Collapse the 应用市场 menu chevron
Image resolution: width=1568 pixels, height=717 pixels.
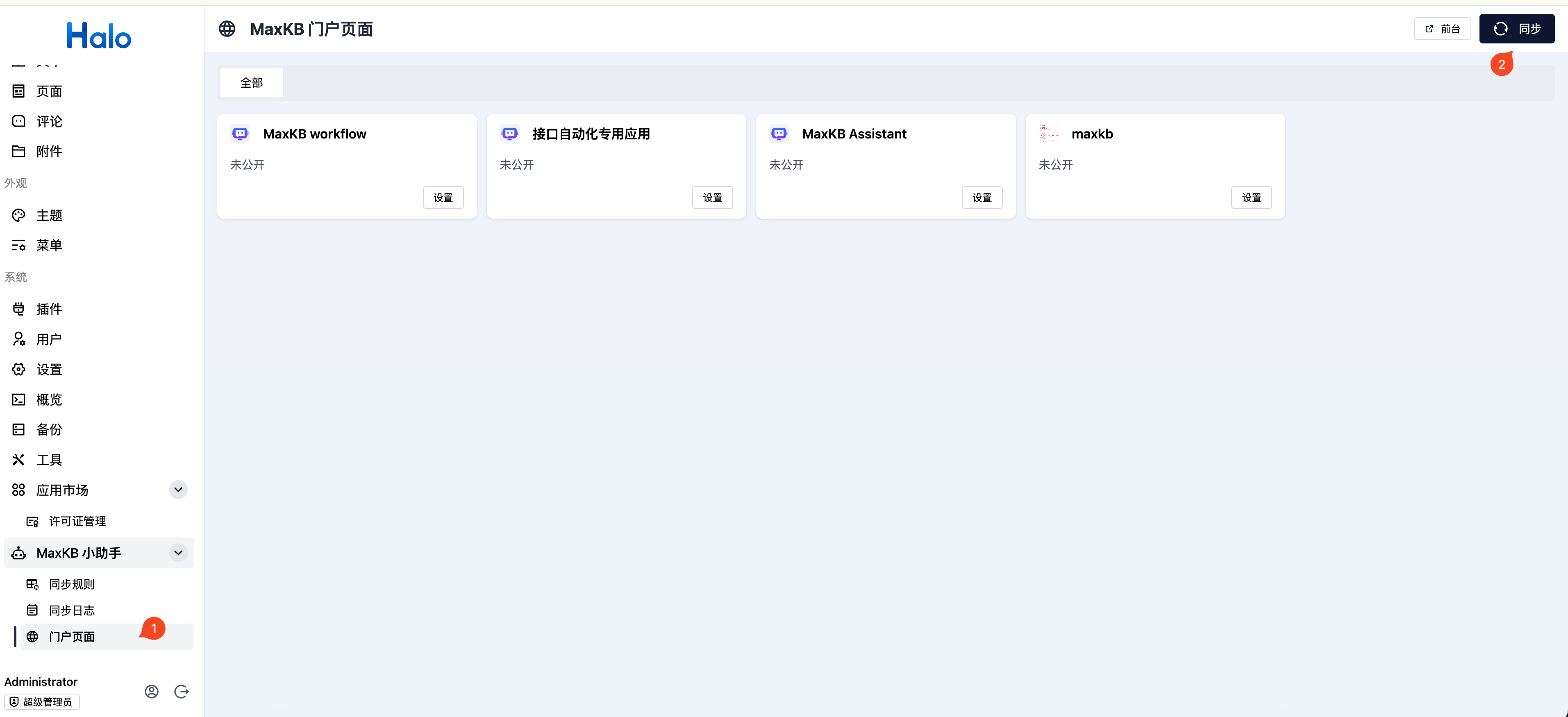click(178, 490)
